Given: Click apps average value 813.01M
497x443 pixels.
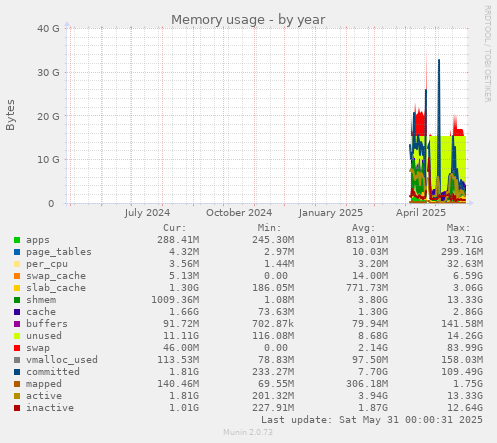Looking at the screenshot, I should (x=367, y=240).
